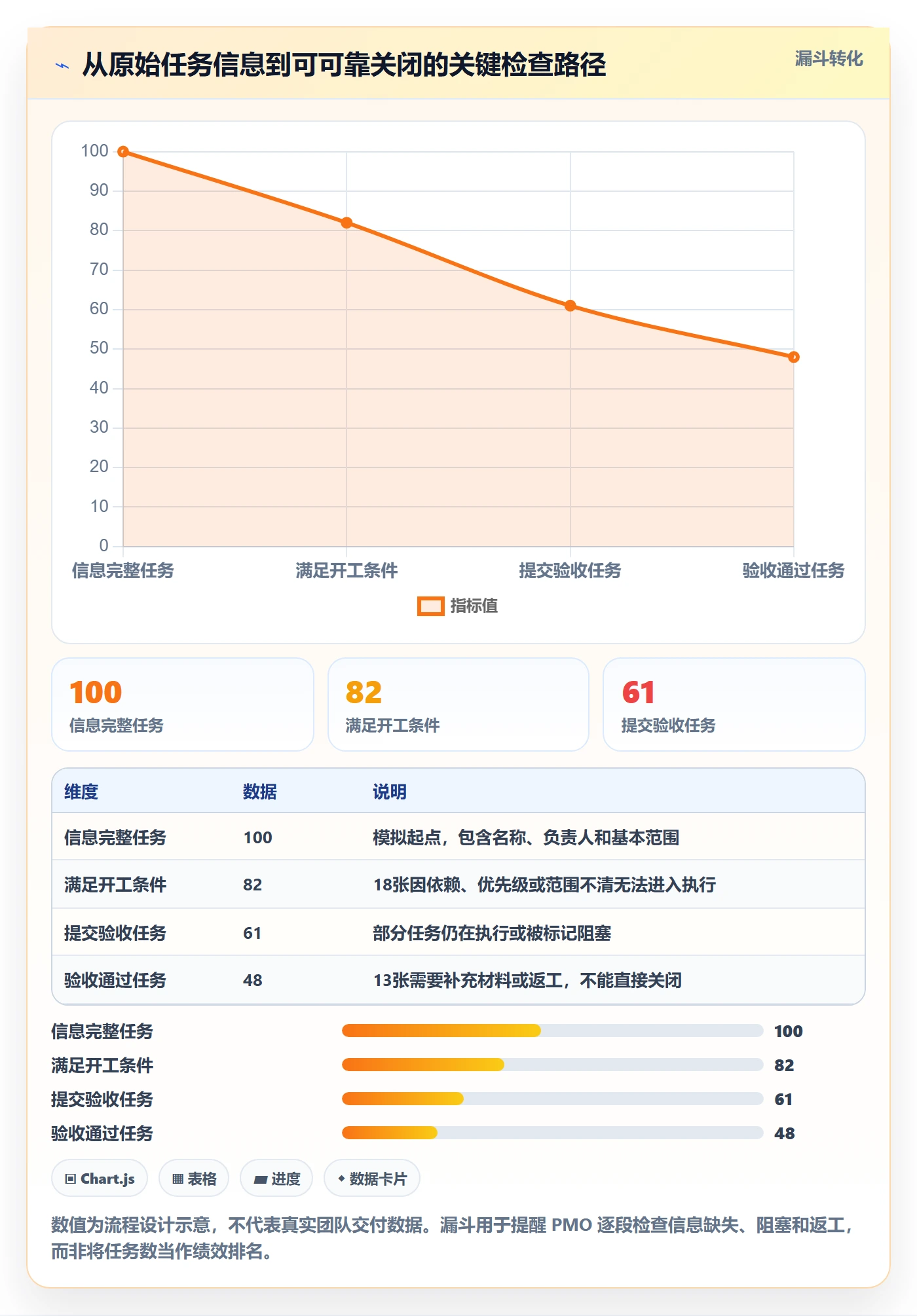This screenshot has height=1316, width=917.
Task: Click the chart data point for 验收通过任务
Action: pyautogui.click(x=793, y=357)
